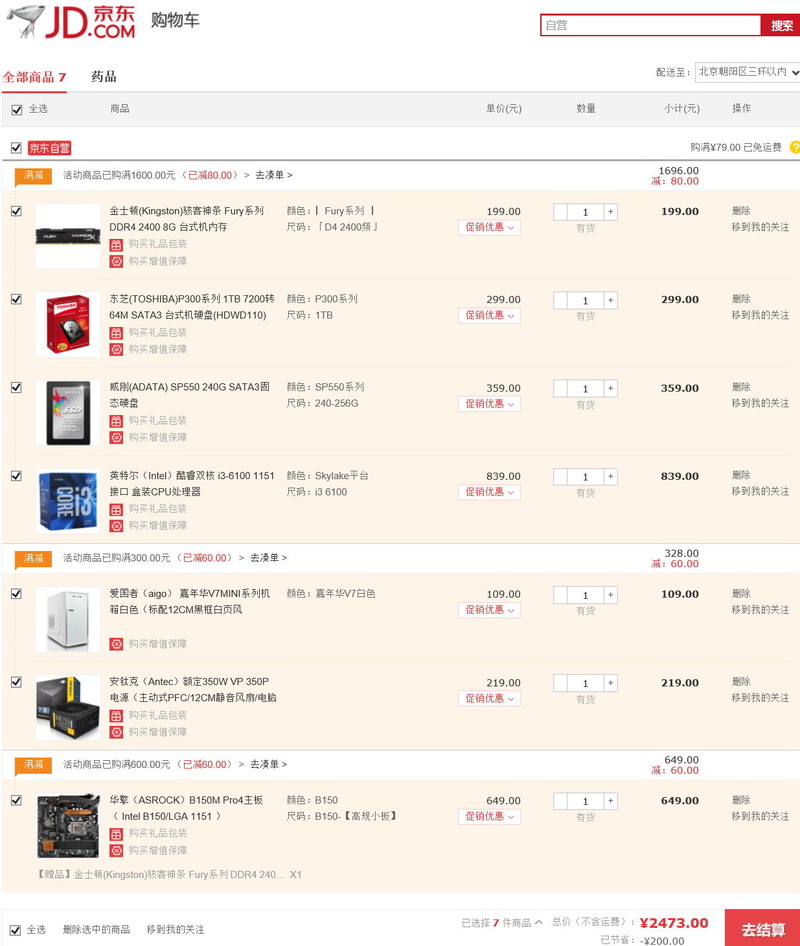This screenshot has height=946, width=800.
Task: Uncheck the ADATA SP550 SSD item
Action: click(x=16, y=387)
